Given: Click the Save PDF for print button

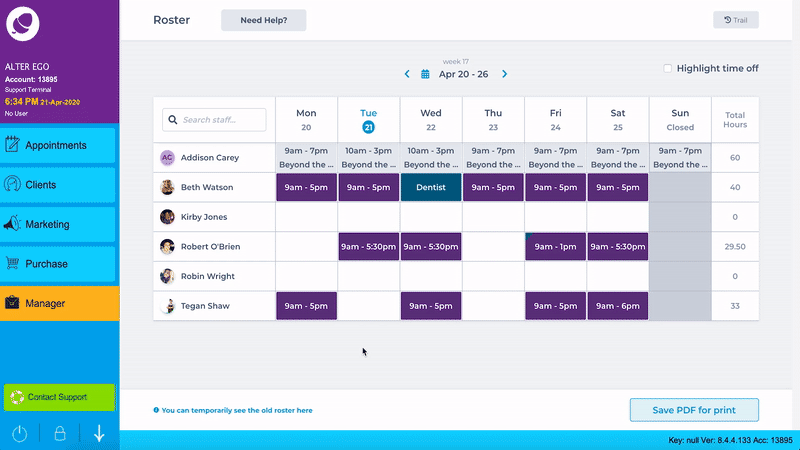Looking at the screenshot, I should (694, 409).
